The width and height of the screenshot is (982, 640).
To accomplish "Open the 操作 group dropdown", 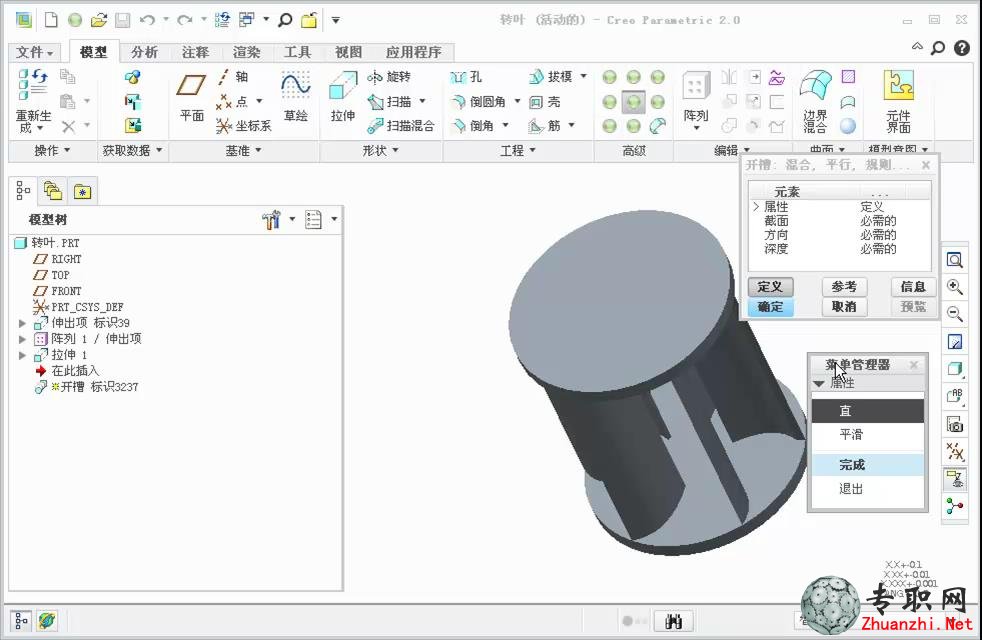I will (51, 150).
